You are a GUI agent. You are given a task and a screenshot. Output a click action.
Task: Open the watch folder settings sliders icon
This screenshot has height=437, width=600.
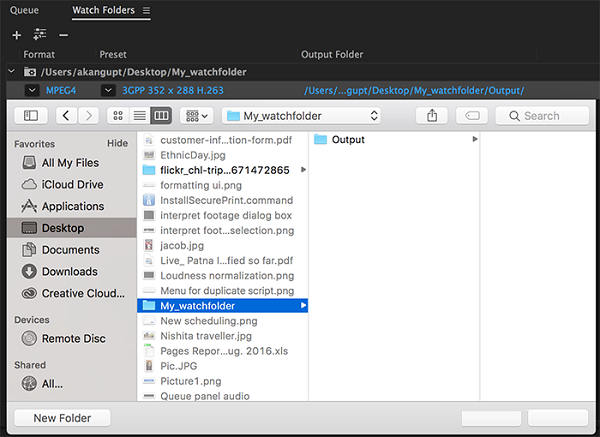[40, 34]
